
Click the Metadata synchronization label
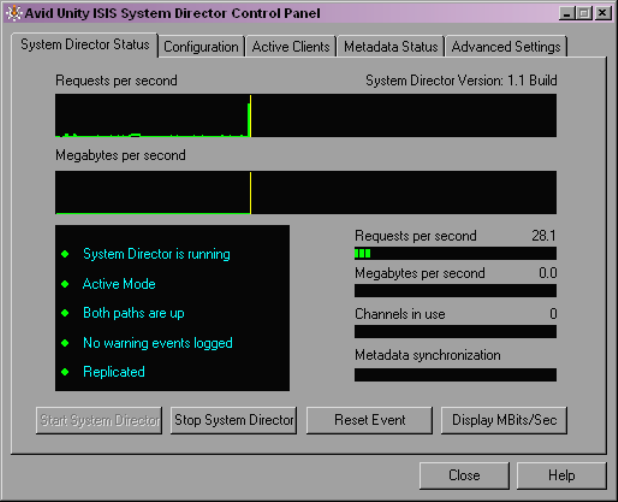(x=428, y=355)
